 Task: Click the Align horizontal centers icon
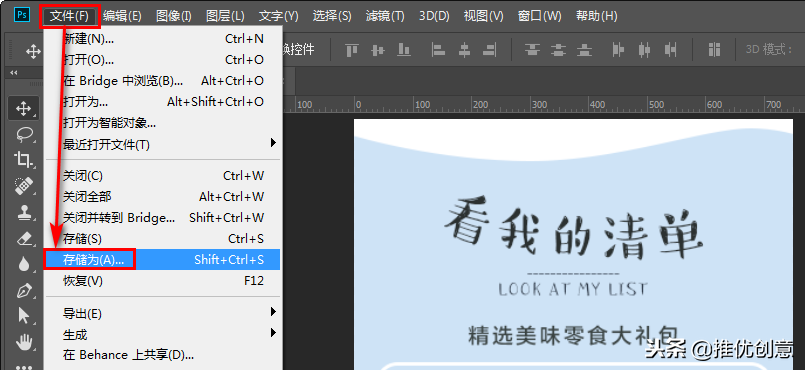coord(464,50)
